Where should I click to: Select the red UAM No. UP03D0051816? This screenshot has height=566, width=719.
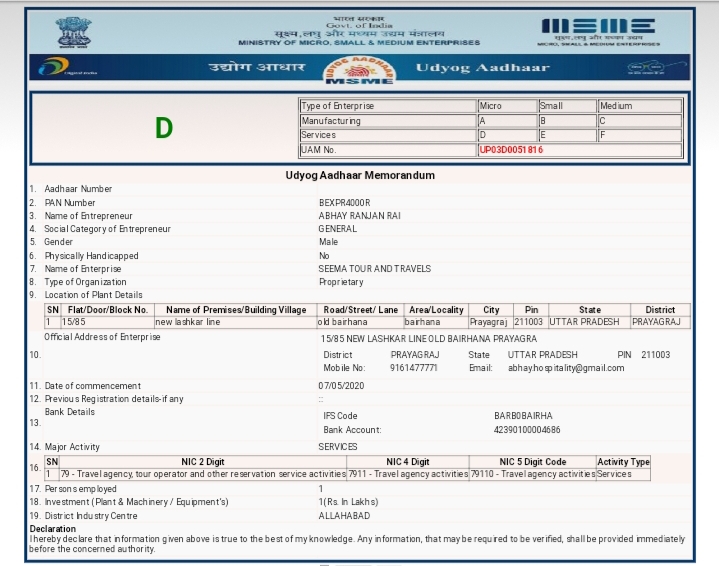pos(511,150)
